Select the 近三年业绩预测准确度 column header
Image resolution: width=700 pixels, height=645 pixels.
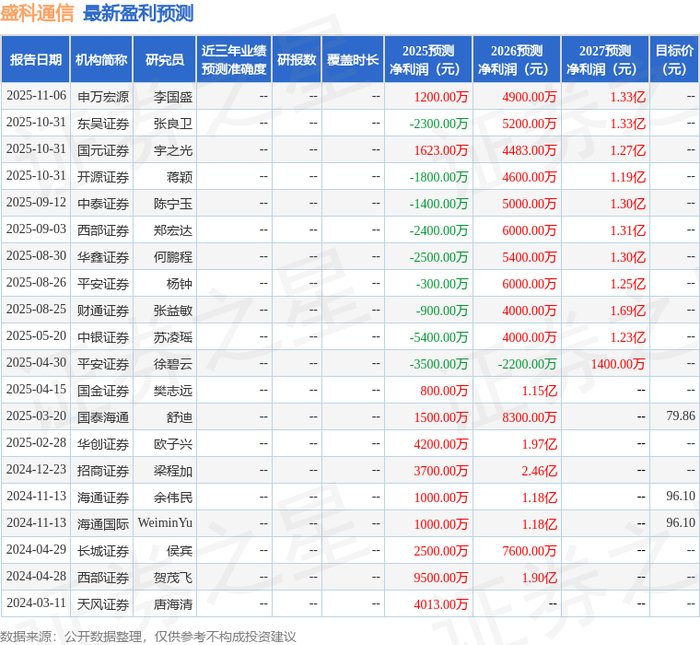234,59
